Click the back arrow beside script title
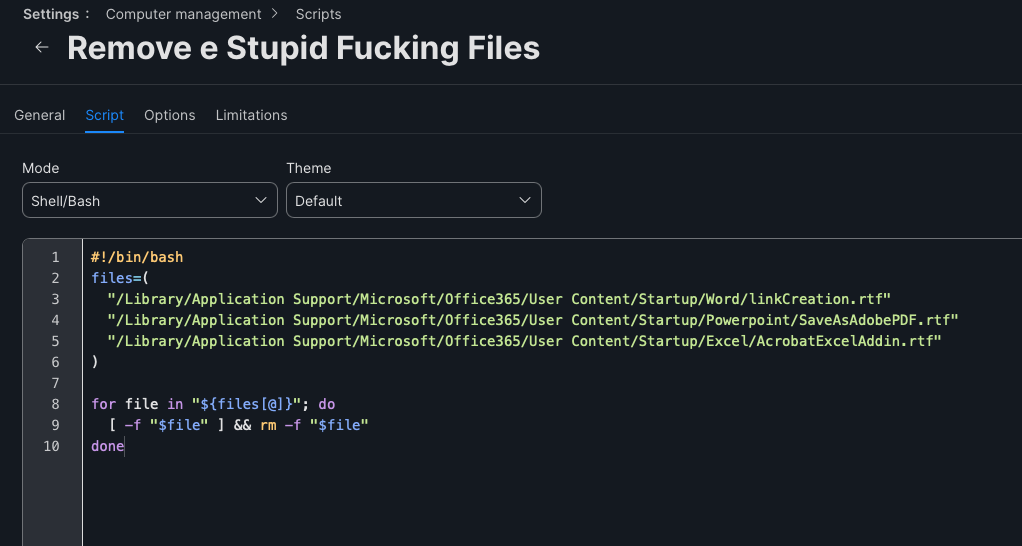This screenshot has height=546, width=1022. pyautogui.click(x=42, y=47)
